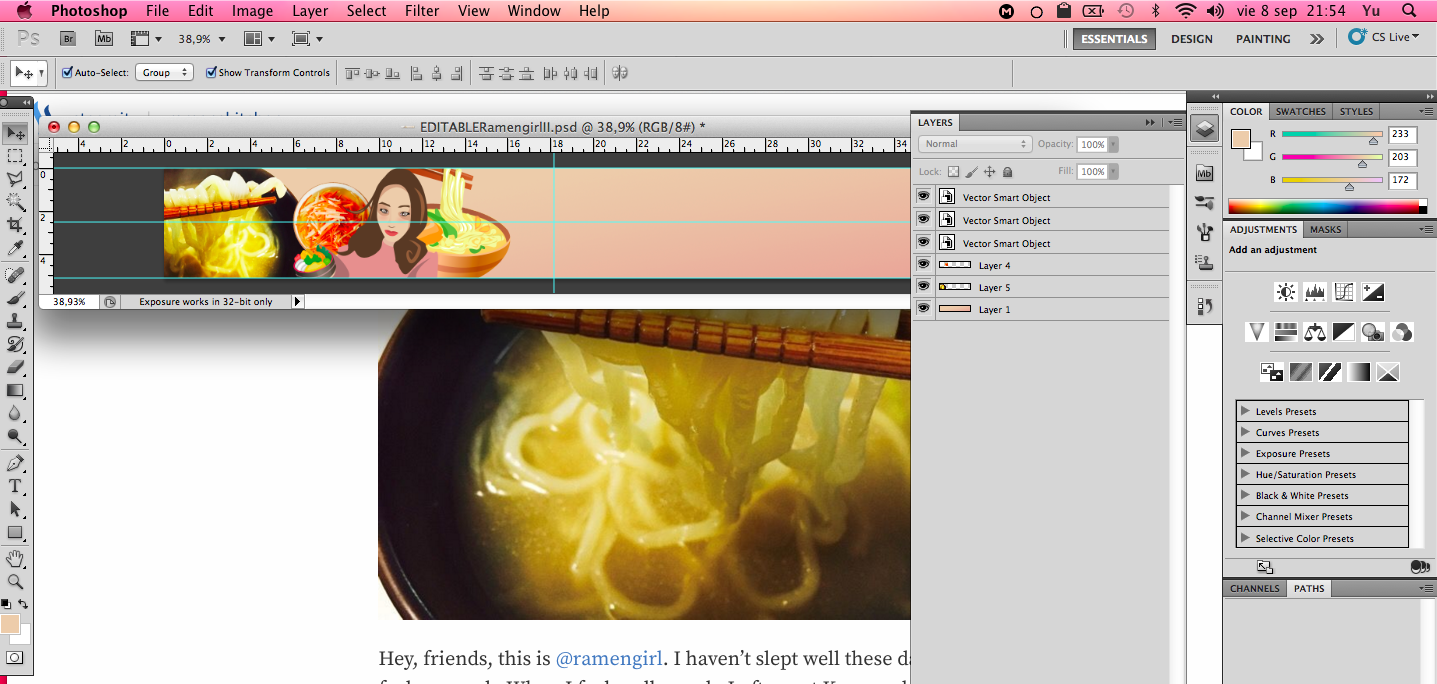Open the CS Live menu button
This screenshot has height=684, width=1437.
tap(1383, 37)
